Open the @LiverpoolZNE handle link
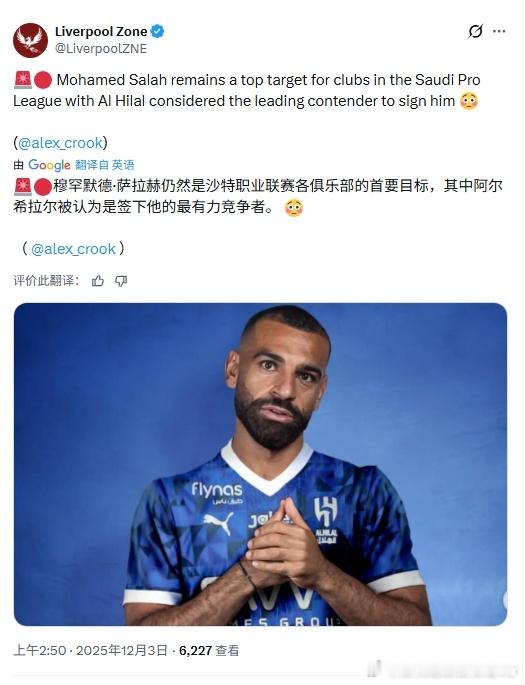 pos(101,48)
